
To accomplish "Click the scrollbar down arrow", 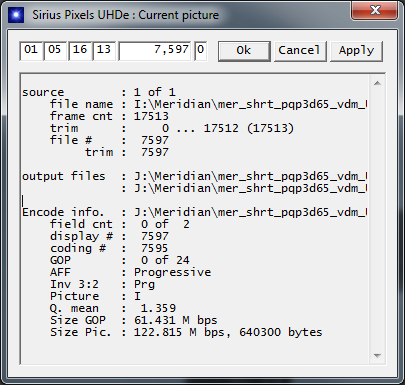I will click(x=377, y=356).
